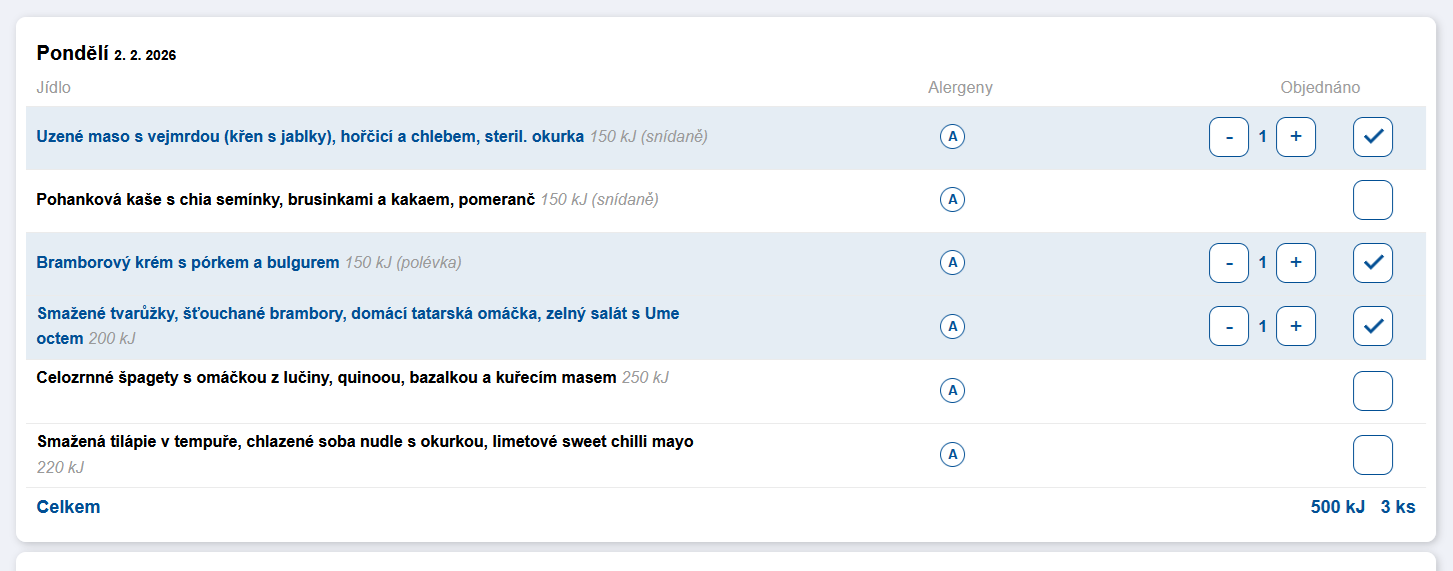The width and height of the screenshot is (1453, 571).
Task: Show allergens for Pohanková kaše
Action: click(952, 200)
